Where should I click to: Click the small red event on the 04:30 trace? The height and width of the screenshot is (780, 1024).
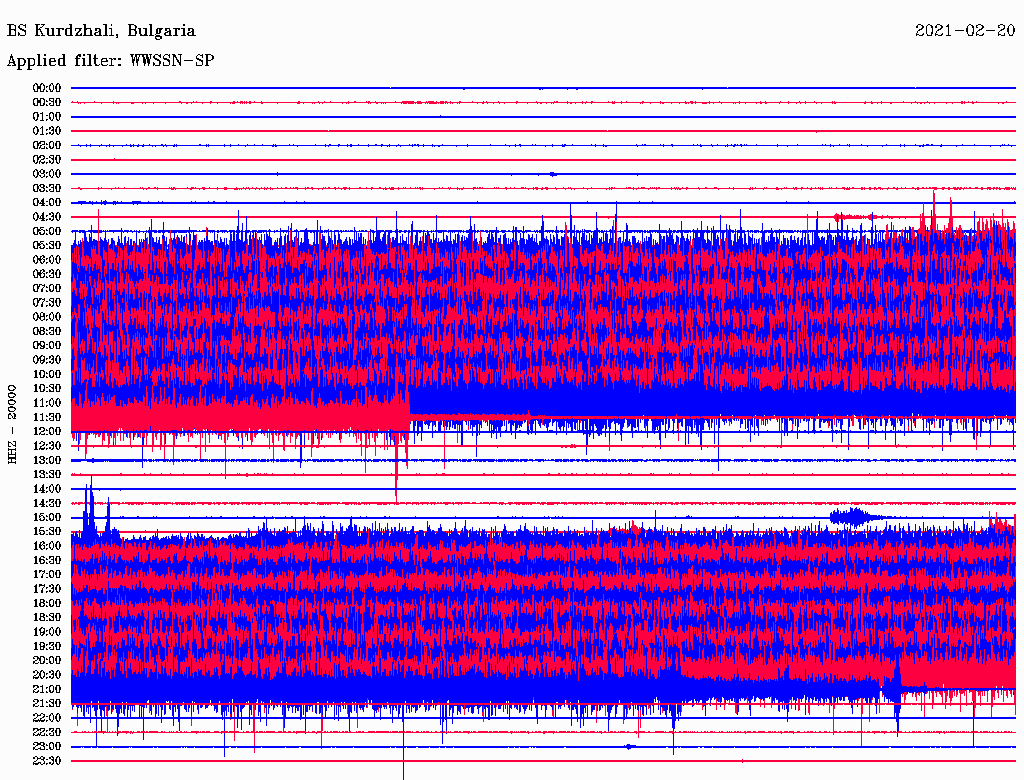853,216
